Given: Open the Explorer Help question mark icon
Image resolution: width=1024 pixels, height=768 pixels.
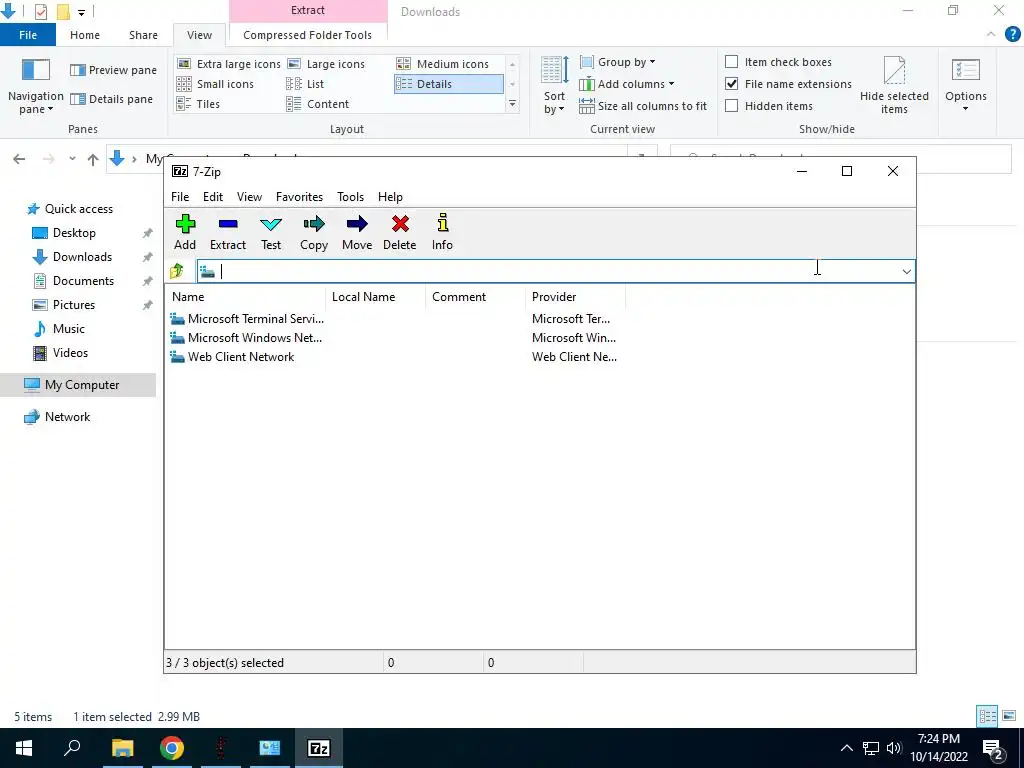Looking at the screenshot, I should (x=1012, y=35).
